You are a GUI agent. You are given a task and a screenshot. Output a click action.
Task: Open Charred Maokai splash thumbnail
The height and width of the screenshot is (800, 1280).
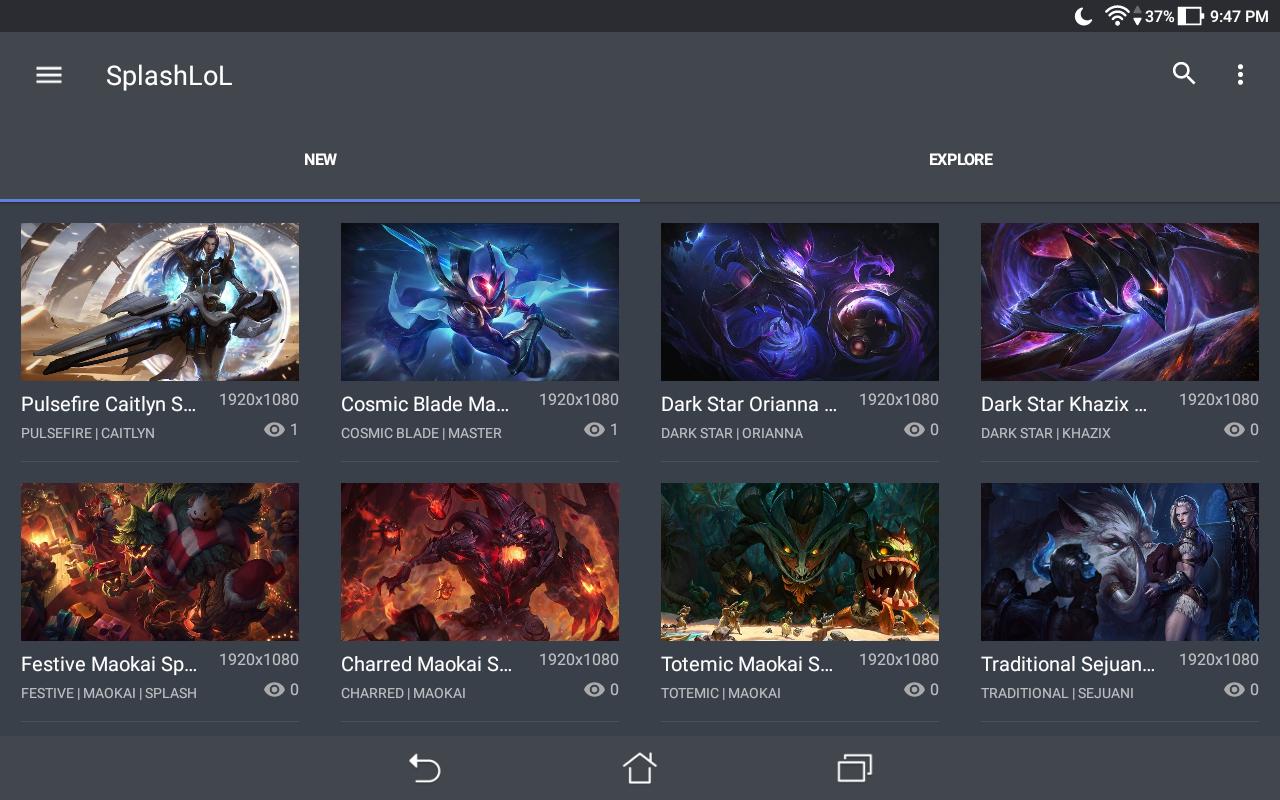(480, 562)
